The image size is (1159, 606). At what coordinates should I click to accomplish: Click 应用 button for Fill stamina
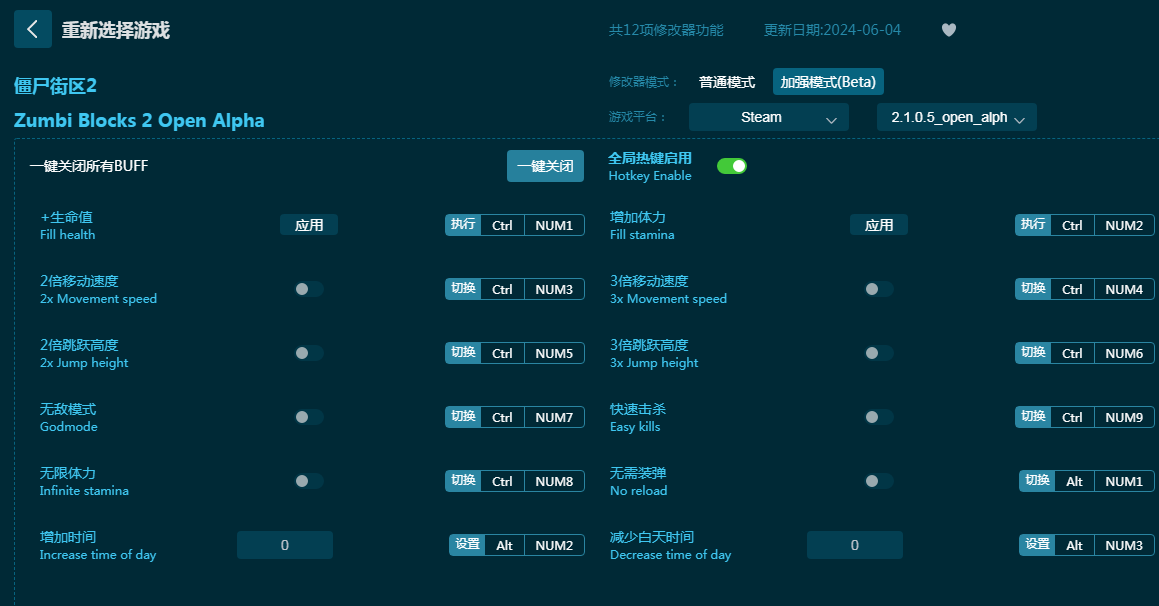point(879,225)
